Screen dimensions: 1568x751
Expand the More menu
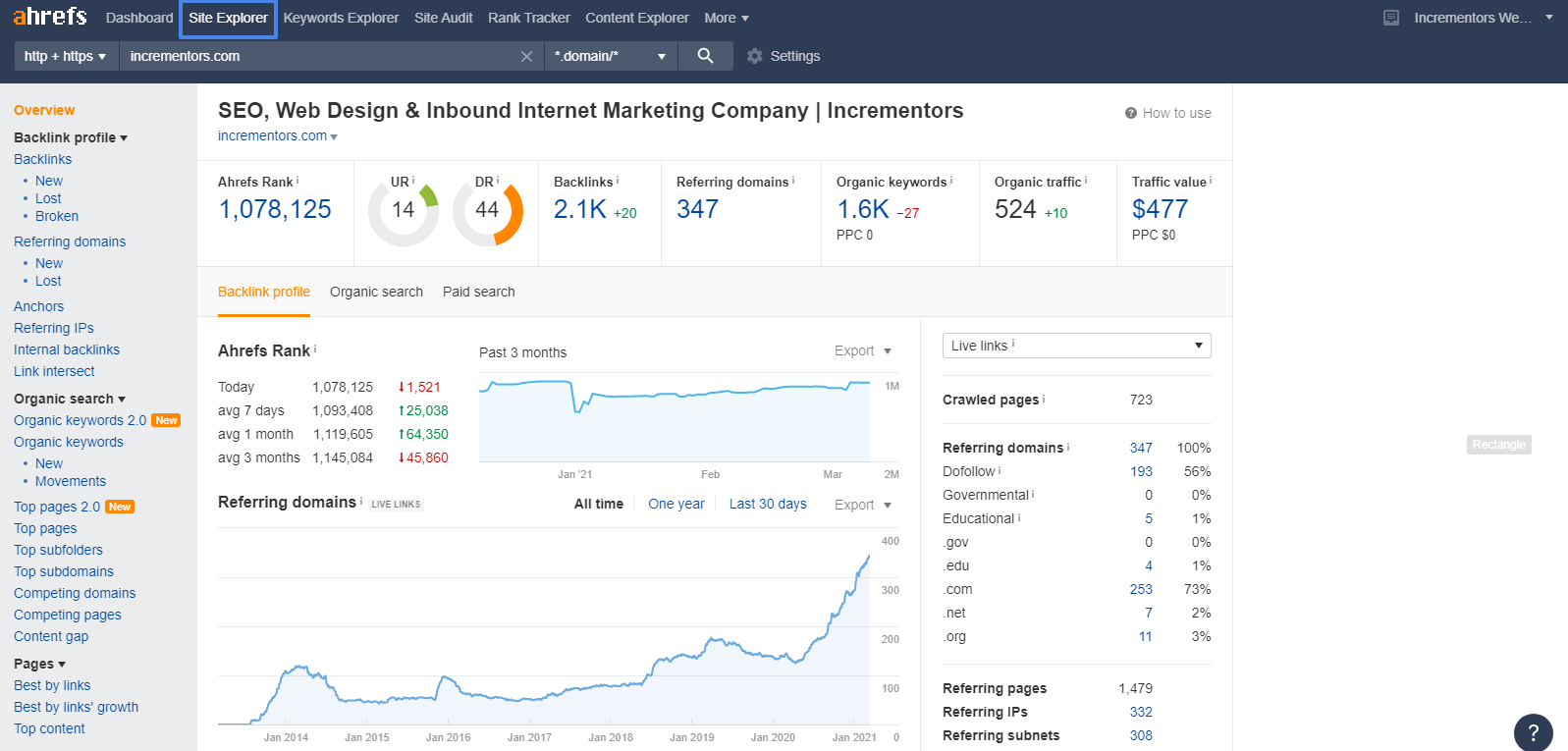pyautogui.click(x=727, y=18)
